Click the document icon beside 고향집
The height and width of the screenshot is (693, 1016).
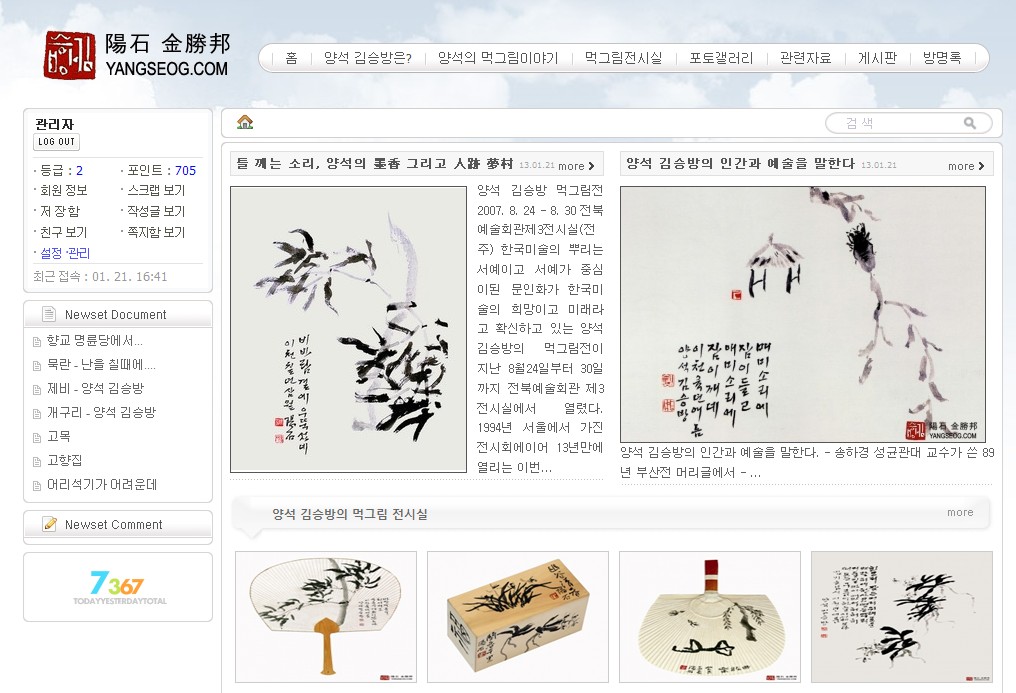coord(37,462)
